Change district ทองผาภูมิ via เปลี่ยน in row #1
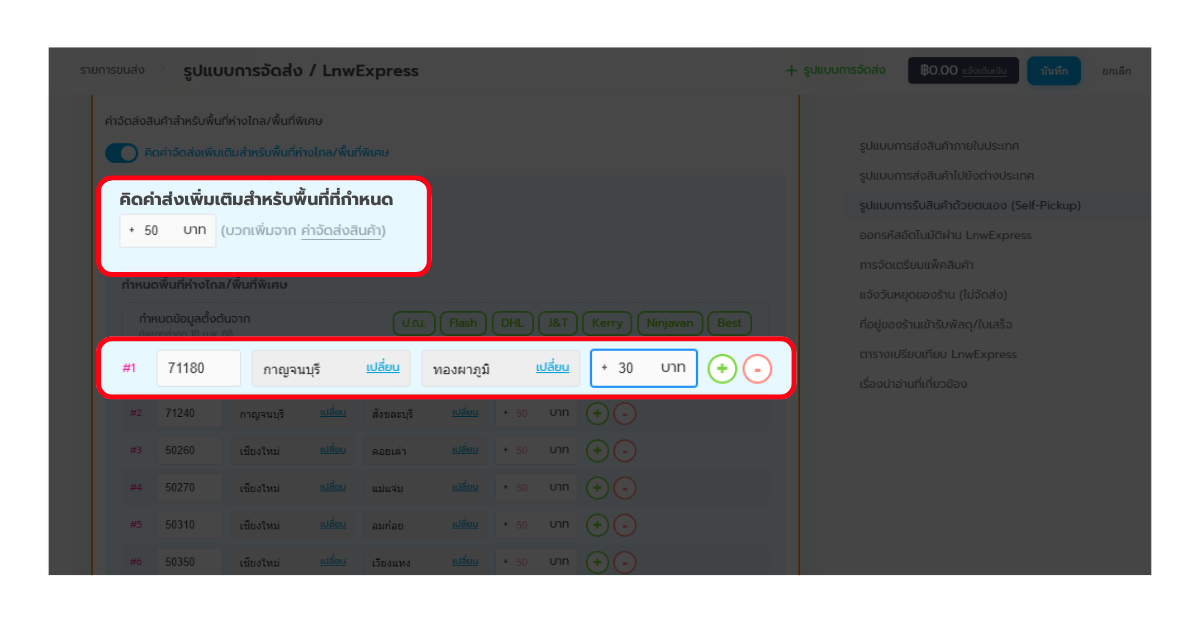Screen dimensions: 1200x628 click(552, 367)
